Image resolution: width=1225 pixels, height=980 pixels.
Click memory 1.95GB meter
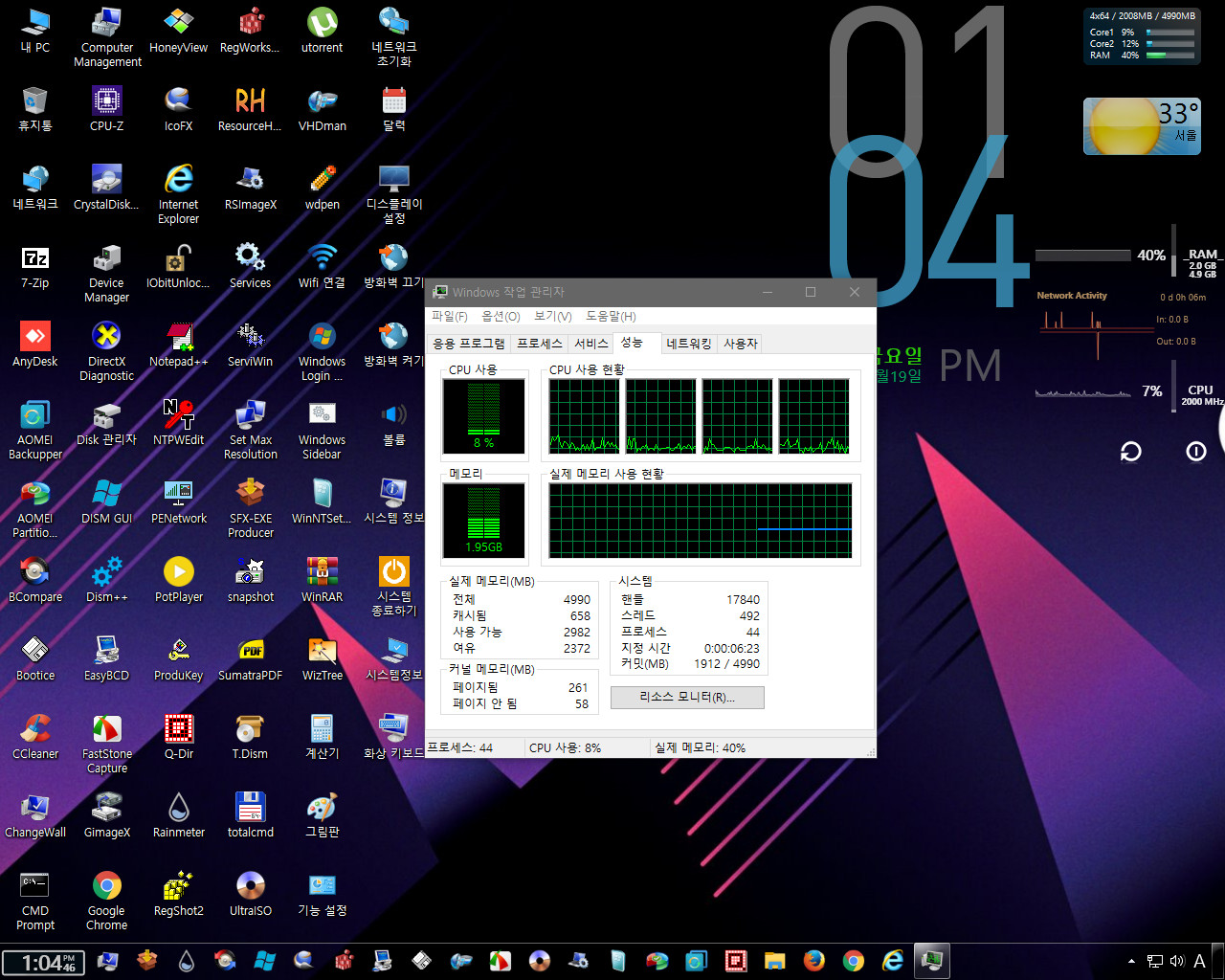[483, 520]
